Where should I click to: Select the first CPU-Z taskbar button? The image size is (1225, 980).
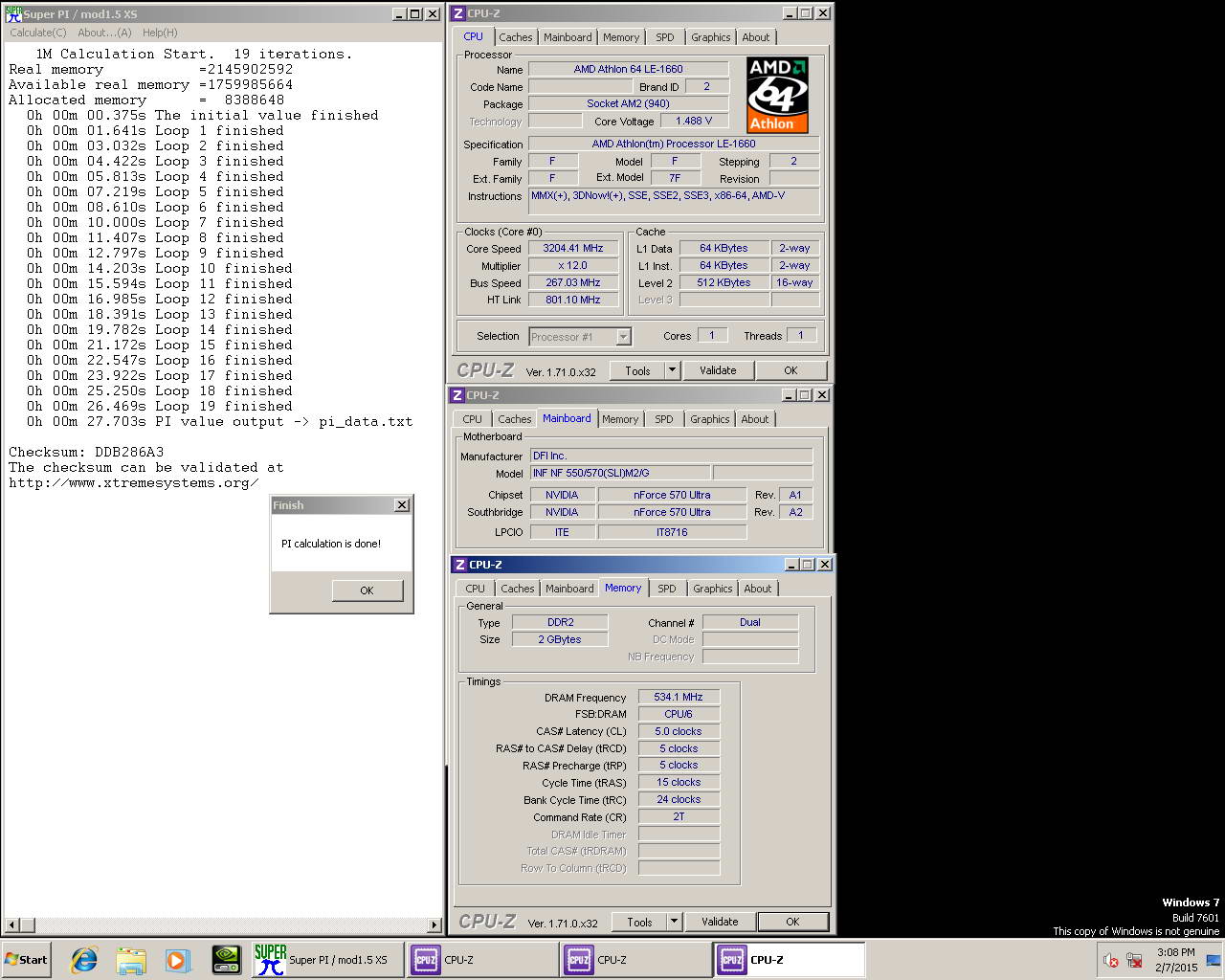480,960
